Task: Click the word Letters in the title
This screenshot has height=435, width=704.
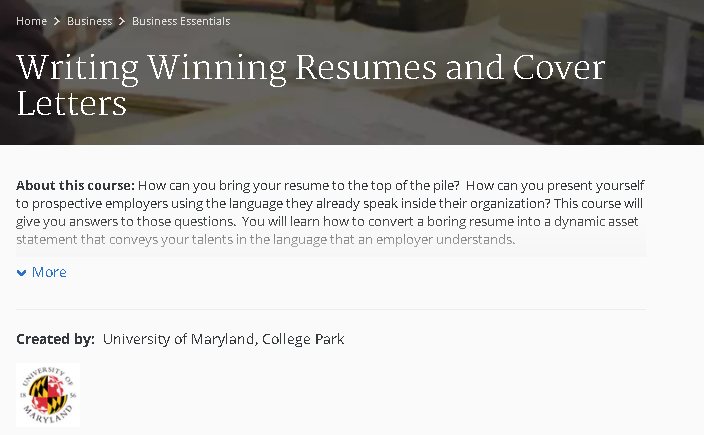Action: (x=72, y=103)
